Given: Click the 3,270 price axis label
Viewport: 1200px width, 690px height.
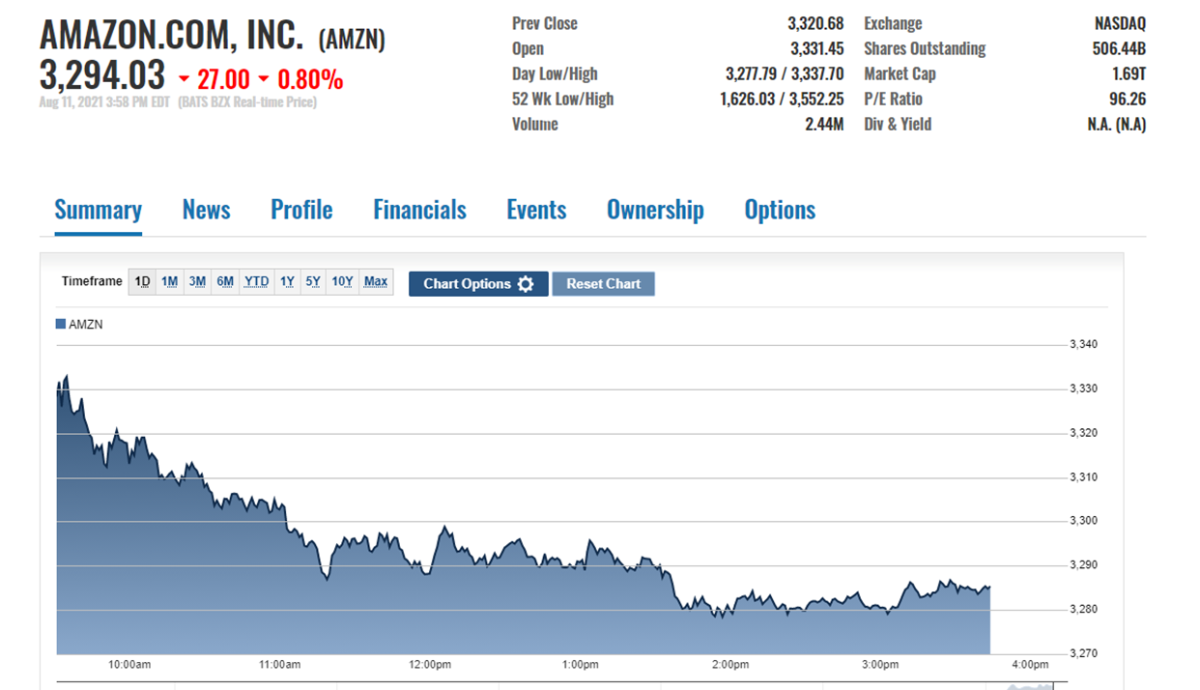Looking at the screenshot, I should [x=1084, y=654].
